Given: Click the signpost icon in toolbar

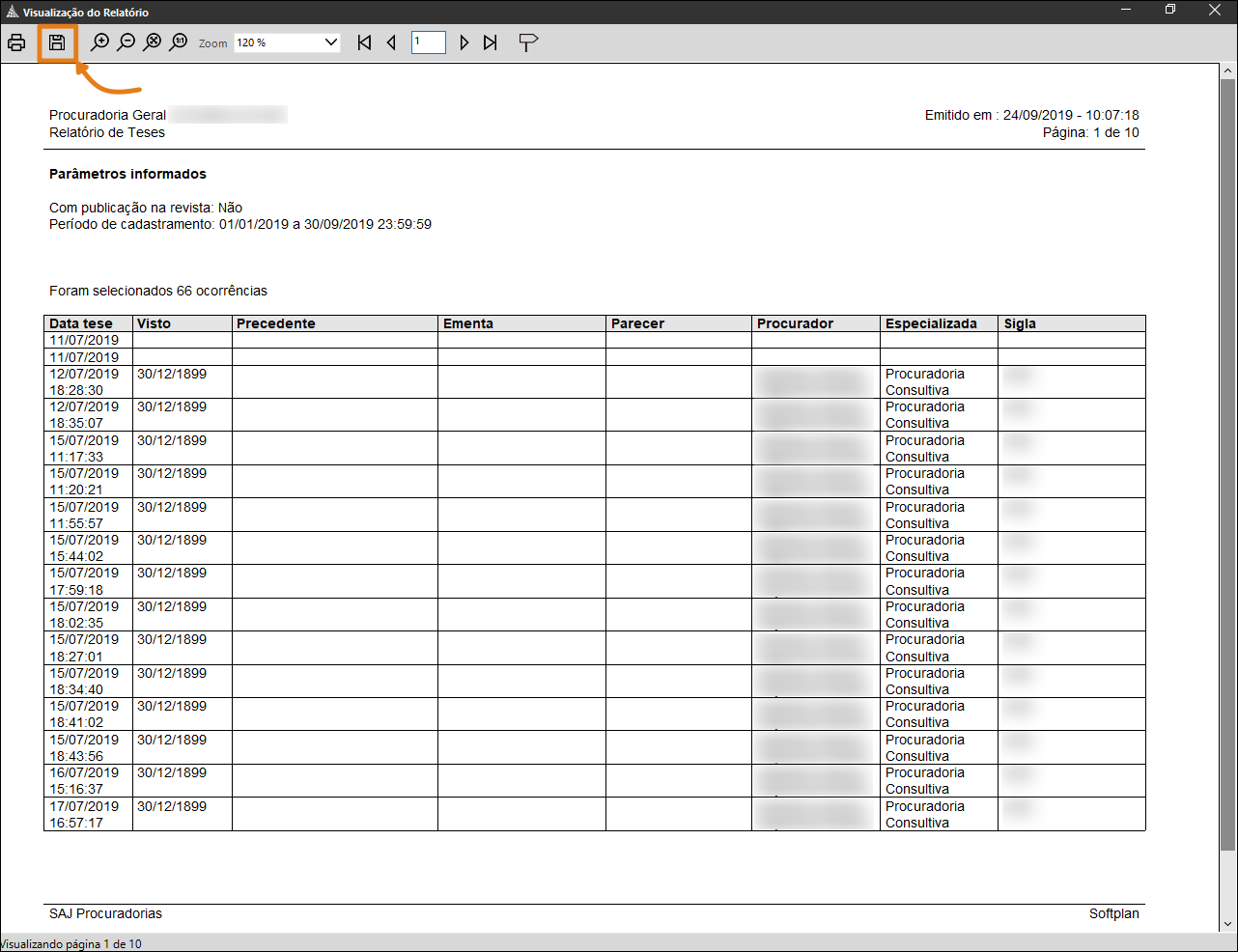Looking at the screenshot, I should [528, 42].
